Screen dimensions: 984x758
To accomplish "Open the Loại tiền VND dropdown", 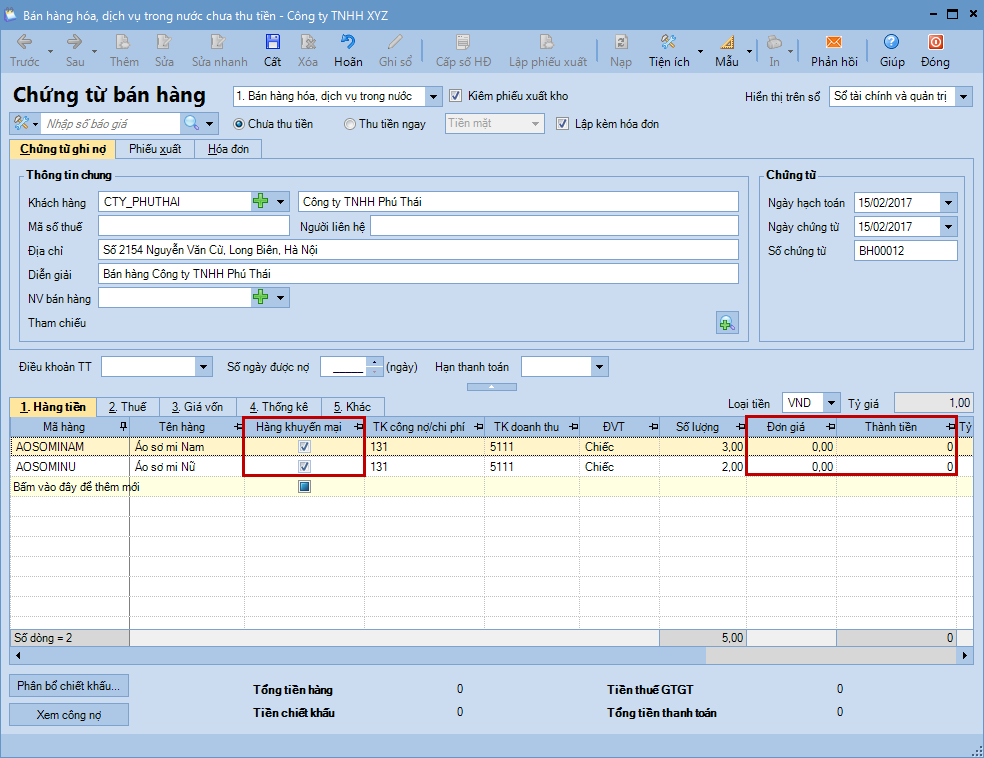I will [x=831, y=404].
